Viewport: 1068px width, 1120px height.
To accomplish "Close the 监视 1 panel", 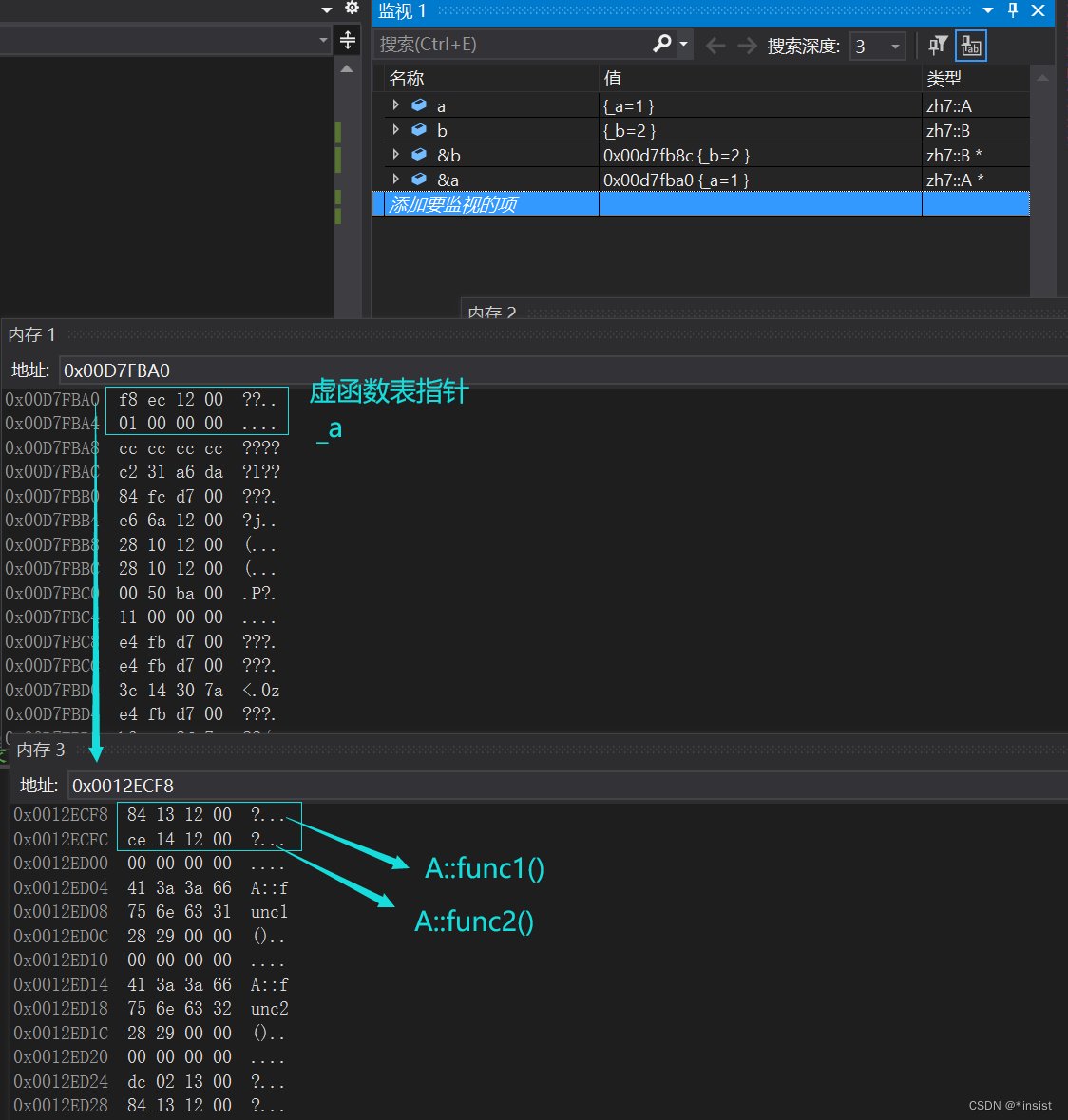I will click(x=1038, y=10).
